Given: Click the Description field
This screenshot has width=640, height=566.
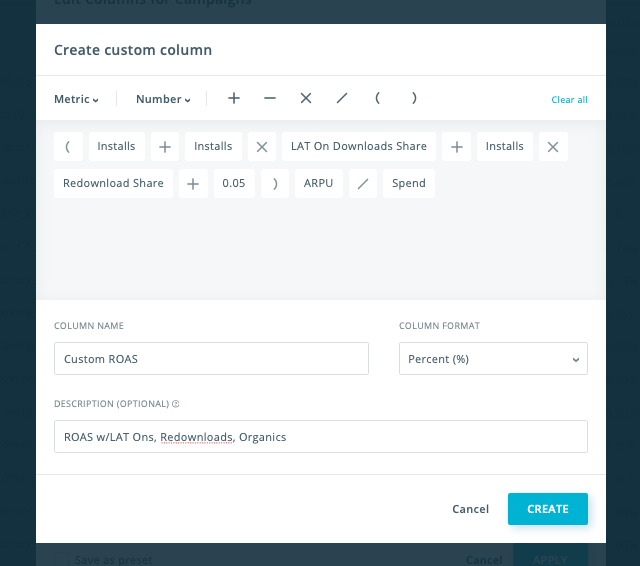Looking at the screenshot, I should coord(320,437).
